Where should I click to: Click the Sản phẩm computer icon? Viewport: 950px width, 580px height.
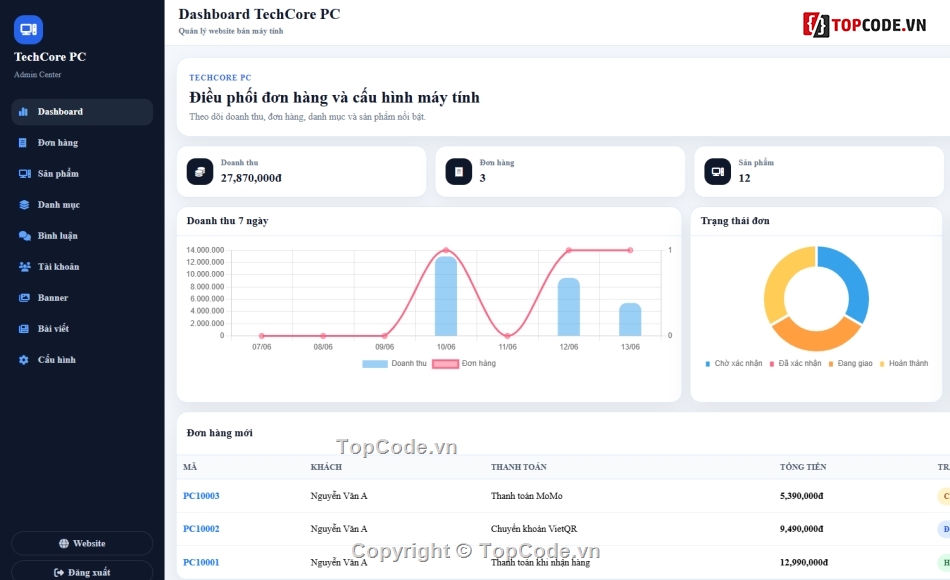click(24, 174)
